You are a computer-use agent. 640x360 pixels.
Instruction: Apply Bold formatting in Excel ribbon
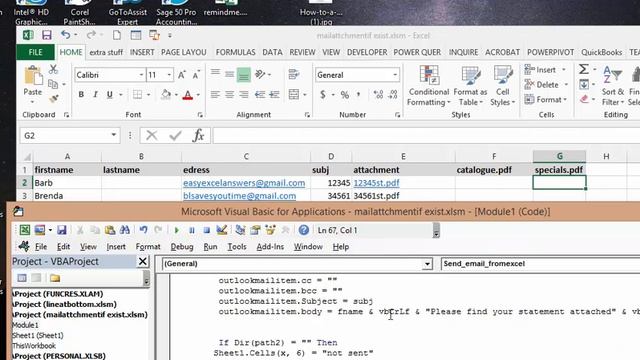[81, 95]
